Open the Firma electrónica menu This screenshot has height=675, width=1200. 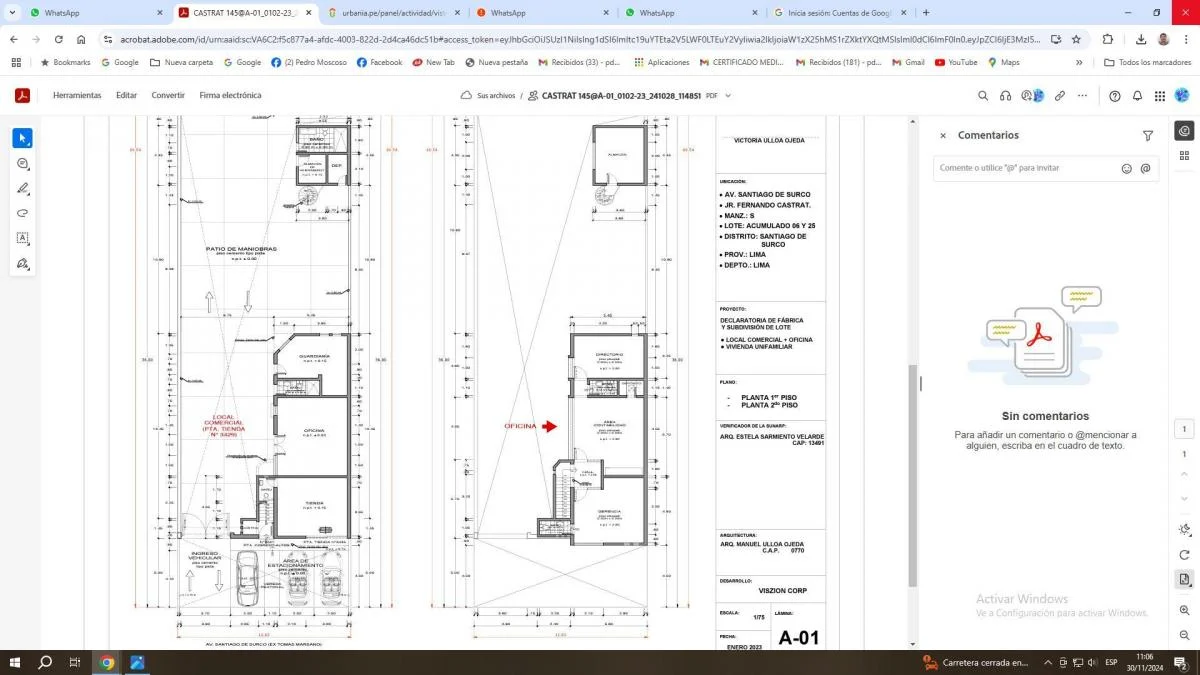[230, 96]
